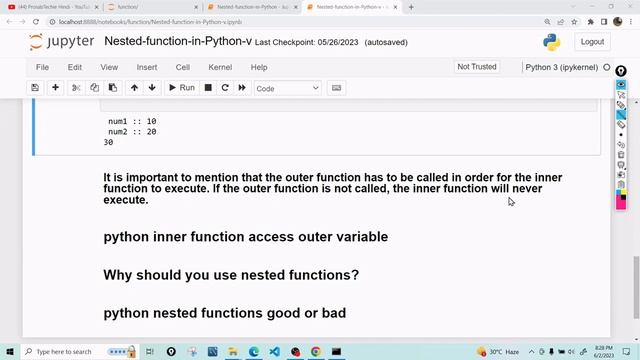Open the Cell menu
Image resolution: width=640 pixels, height=360 pixels.
point(182,67)
